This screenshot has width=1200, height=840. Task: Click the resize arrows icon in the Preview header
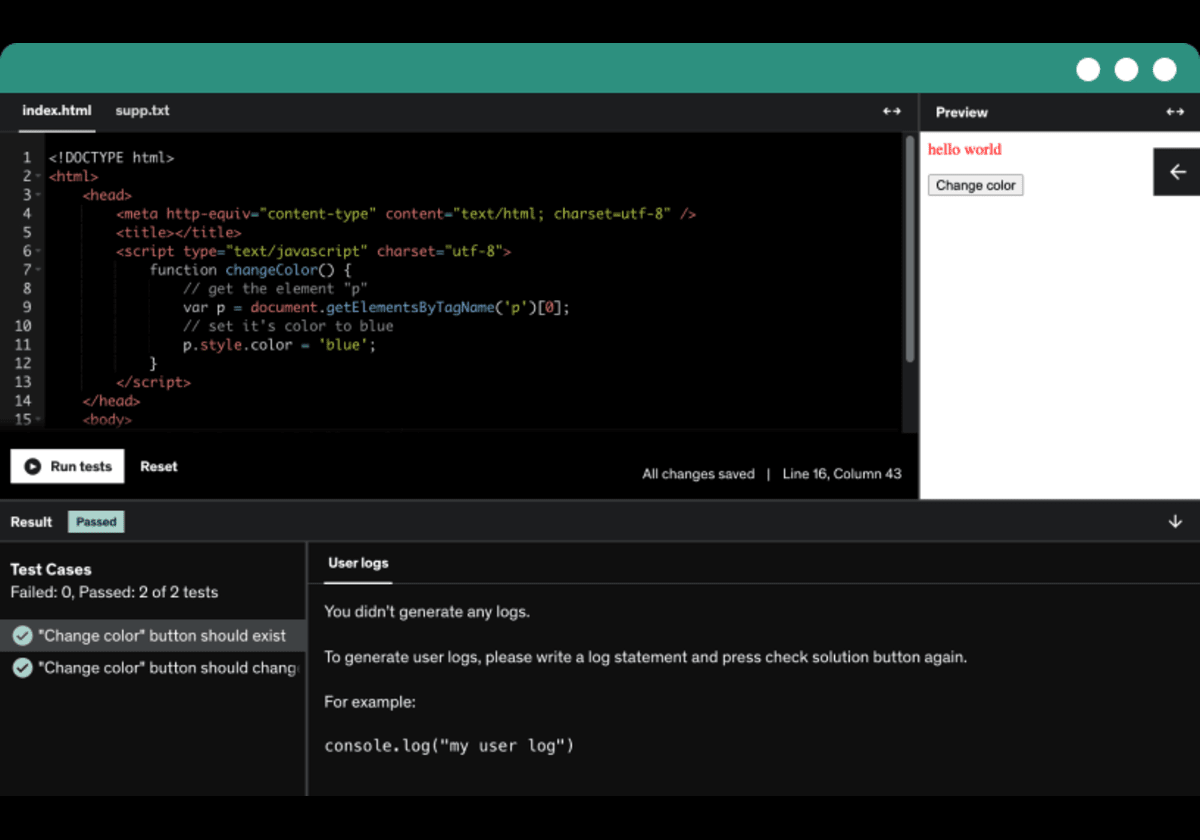[1176, 112]
